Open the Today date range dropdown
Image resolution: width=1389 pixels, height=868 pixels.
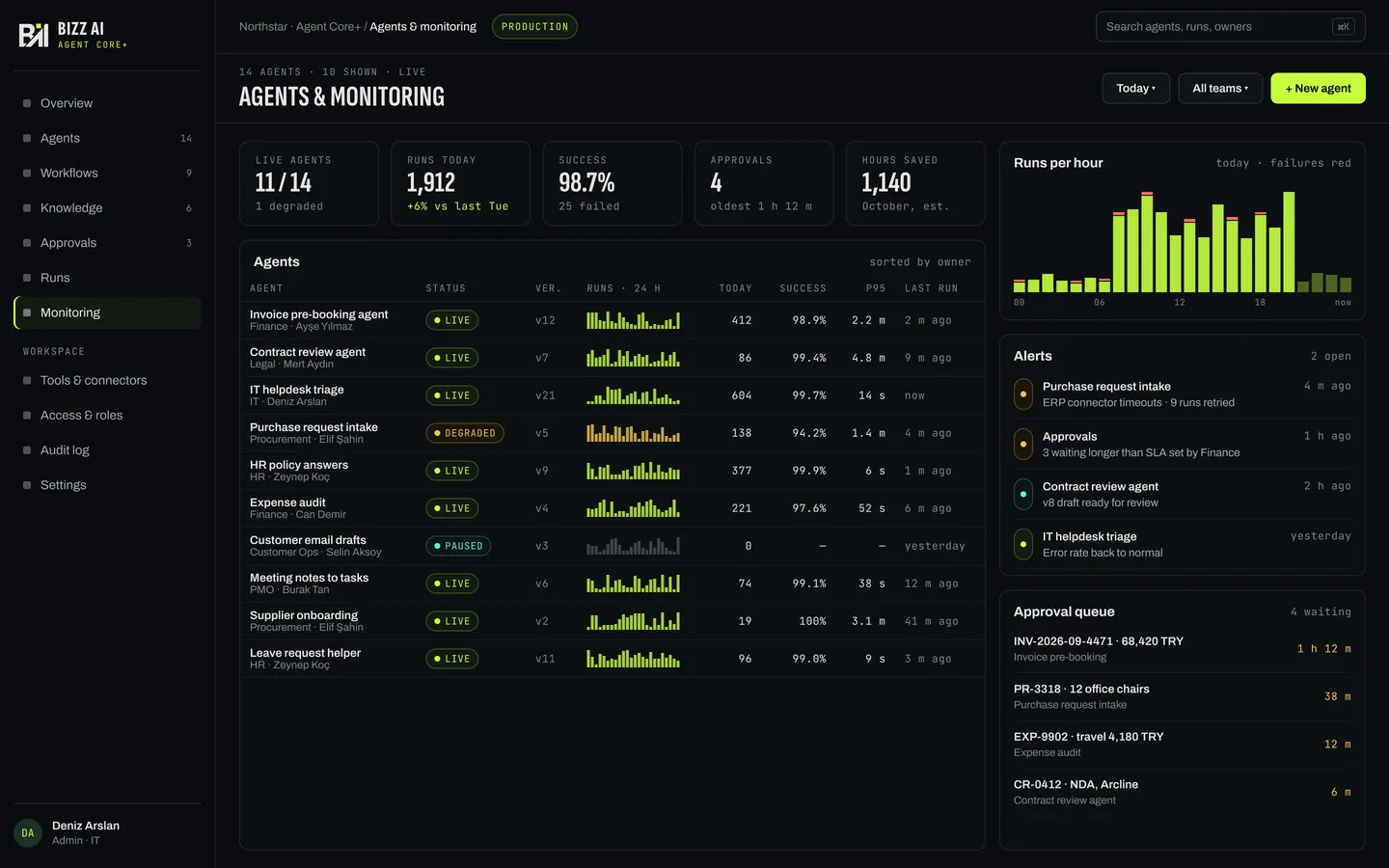[x=1135, y=88]
